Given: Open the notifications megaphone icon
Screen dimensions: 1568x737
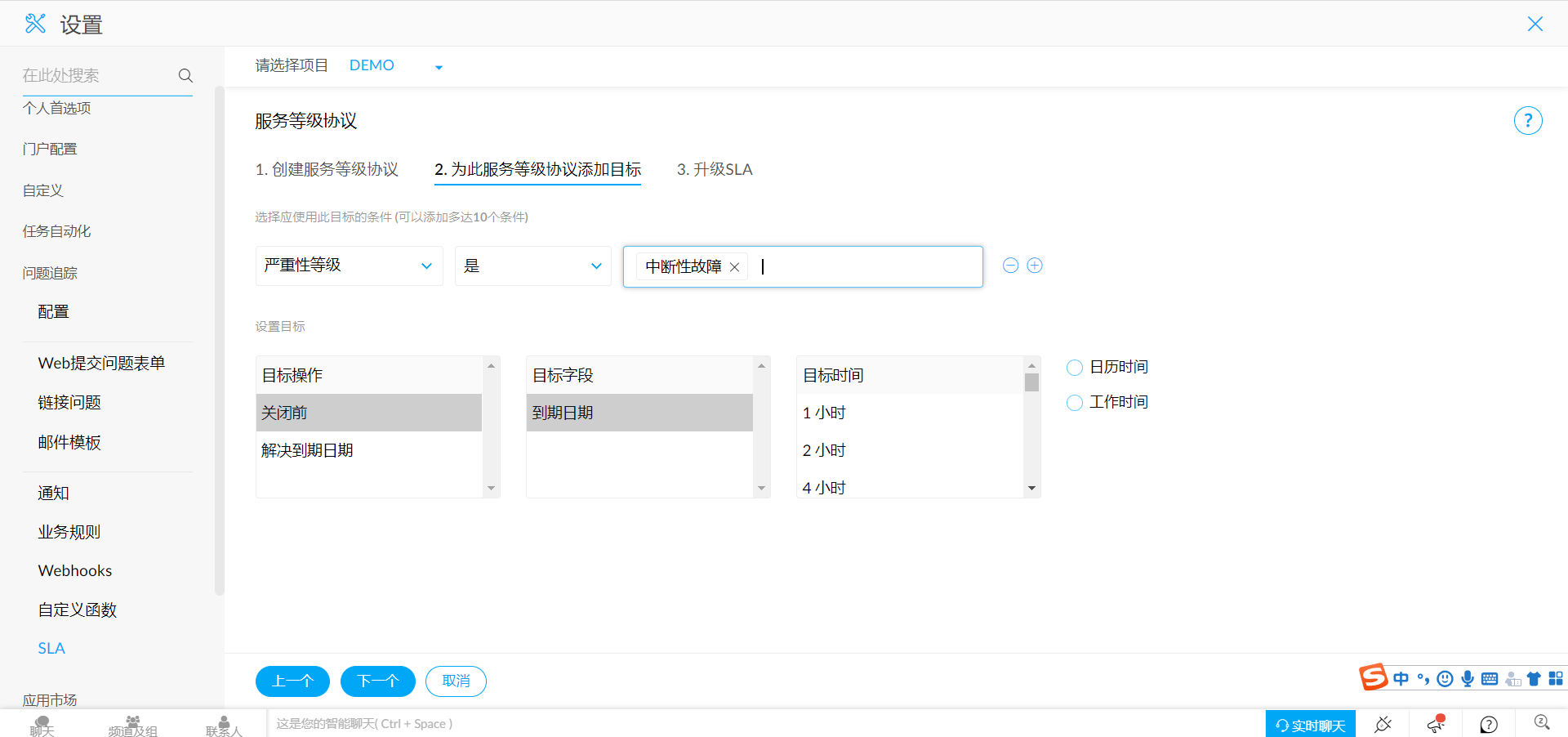Looking at the screenshot, I should point(1436,724).
